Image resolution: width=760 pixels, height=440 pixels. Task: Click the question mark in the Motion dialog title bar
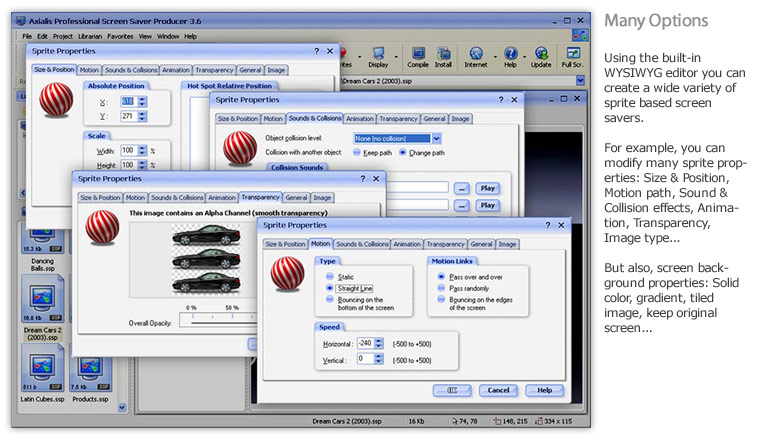[548, 225]
